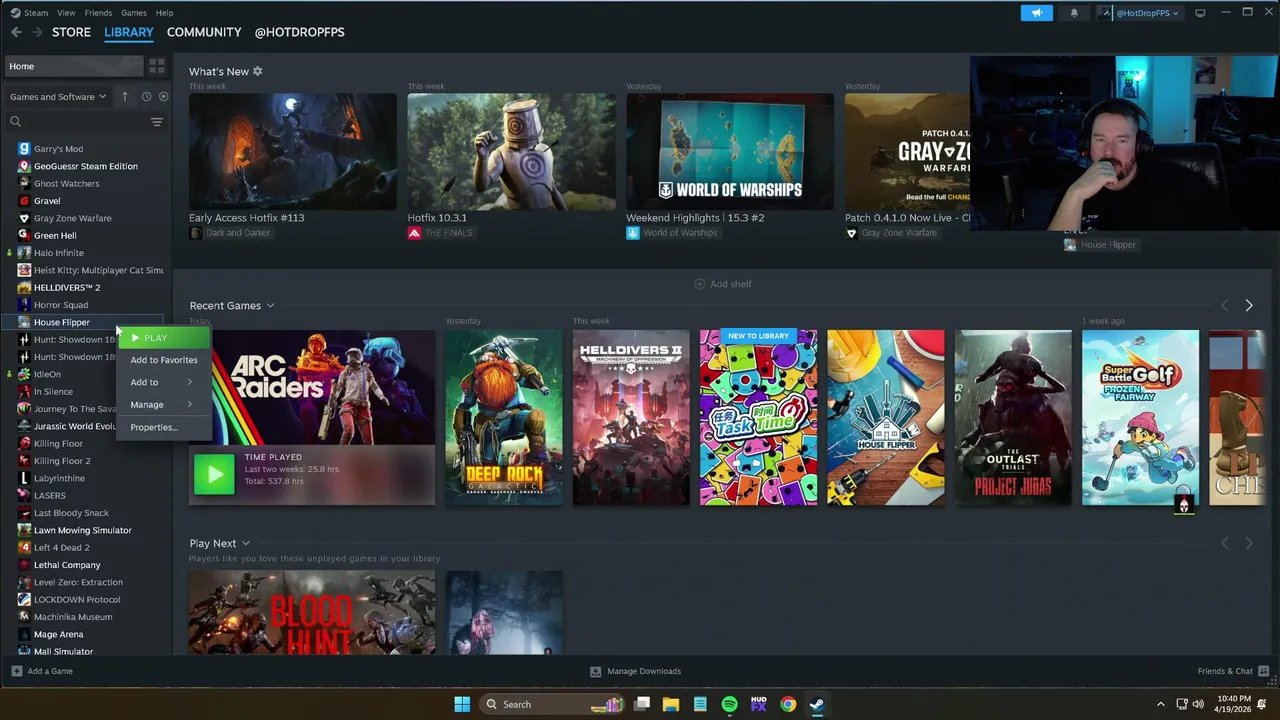Screen dimensions: 1280x720
Task: Click the What's New settings gear icon
Action: [257, 71]
